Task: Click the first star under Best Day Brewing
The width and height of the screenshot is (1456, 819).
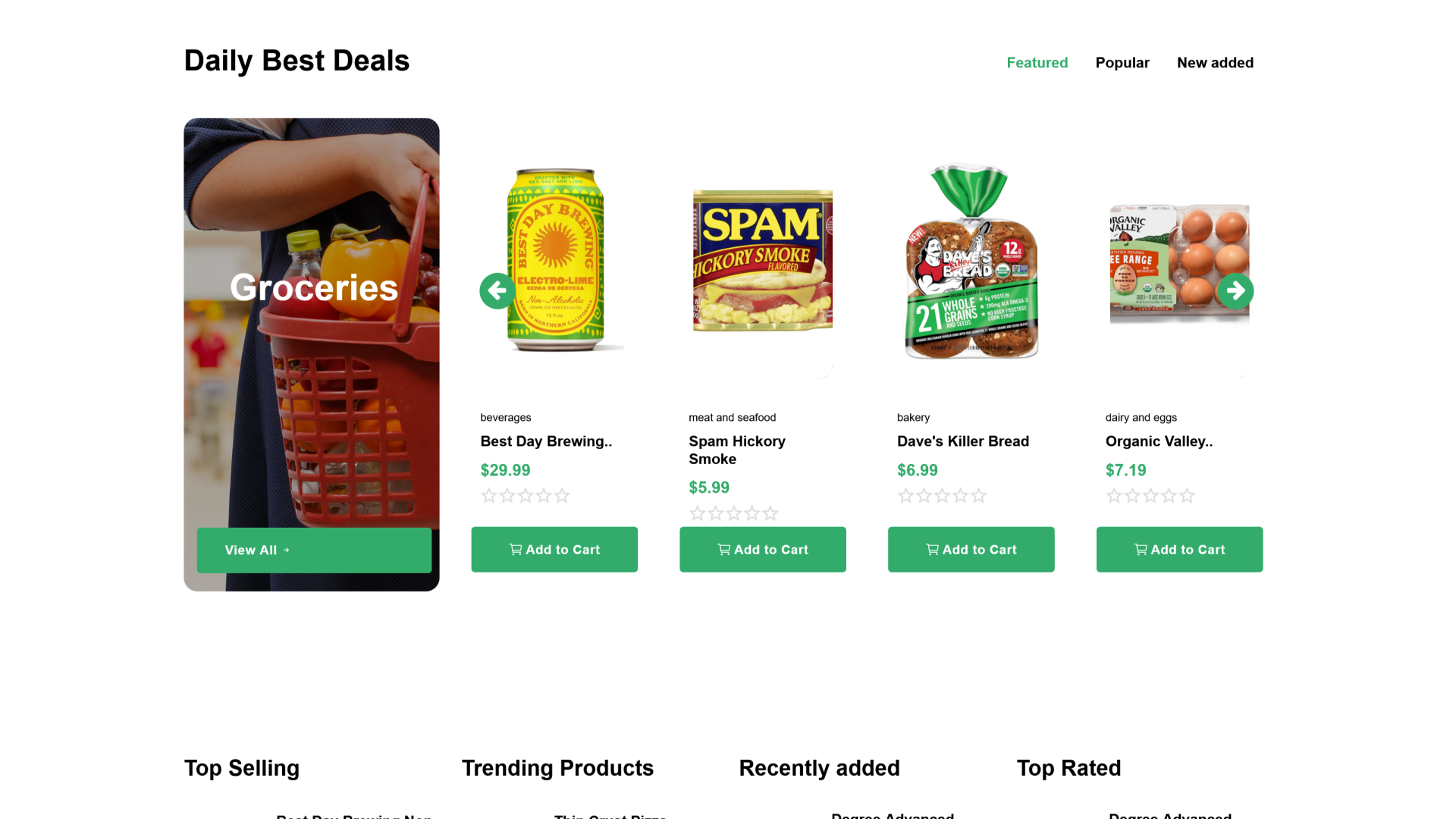Action: pos(489,496)
